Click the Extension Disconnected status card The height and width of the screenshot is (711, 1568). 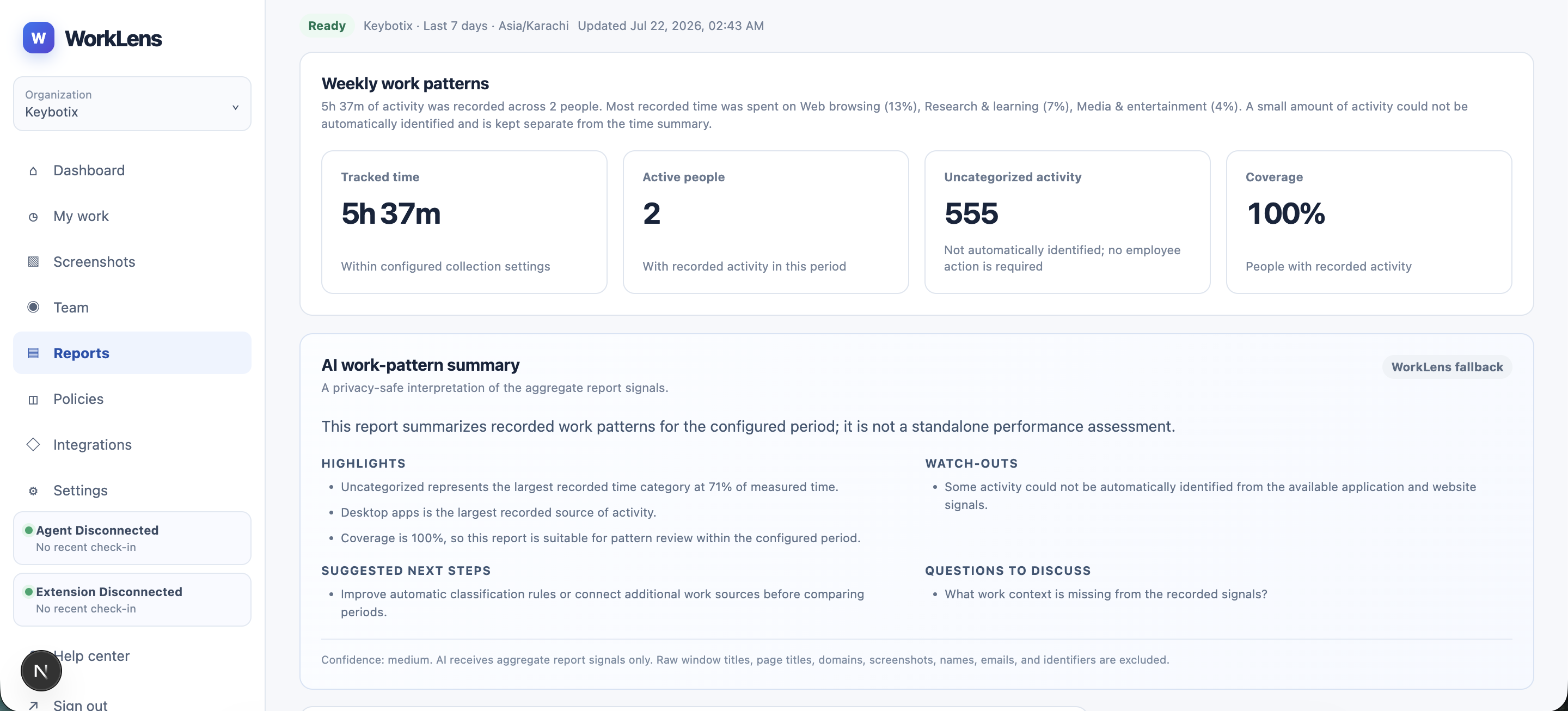tap(132, 599)
